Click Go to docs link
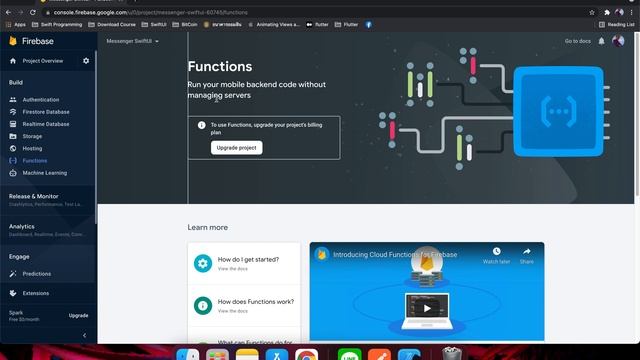This screenshot has width=640, height=360. (x=578, y=41)
